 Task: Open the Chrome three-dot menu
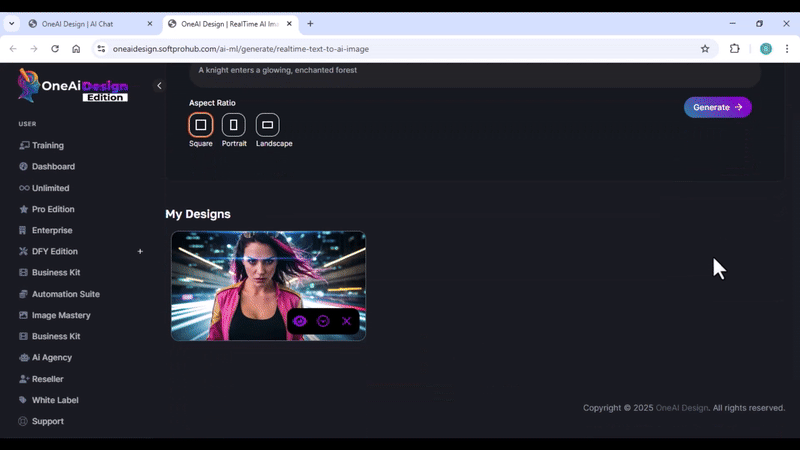pos(787,49)
